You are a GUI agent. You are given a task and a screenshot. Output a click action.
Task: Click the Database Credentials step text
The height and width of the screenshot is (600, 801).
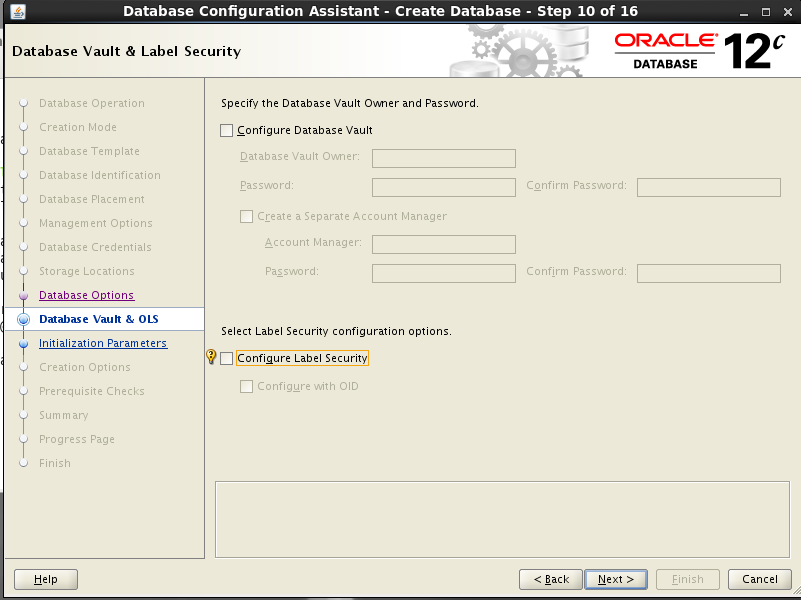point(95,247)
